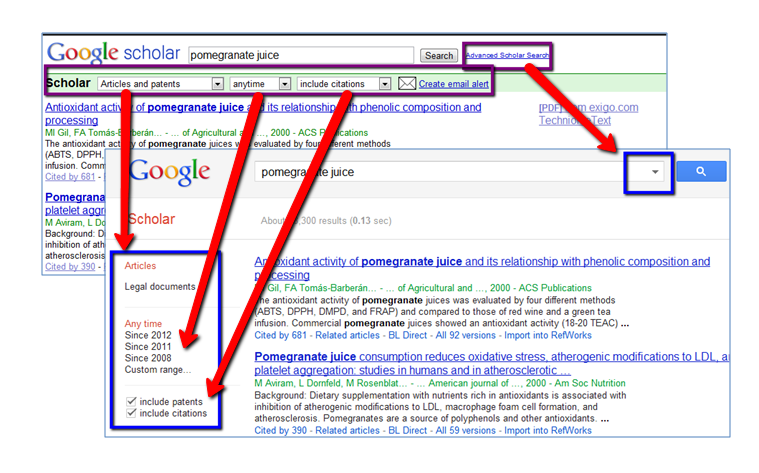Image resolution: width=759 pixels, height=473 pixels.
Task: Open All 92 versions link
Action: point(466,335)
